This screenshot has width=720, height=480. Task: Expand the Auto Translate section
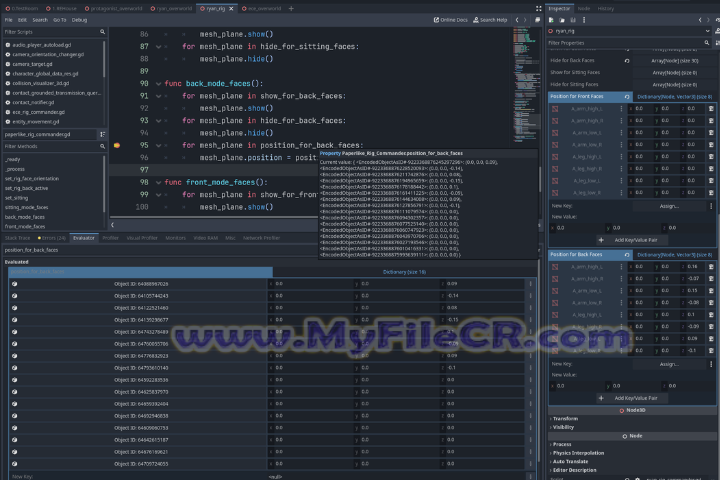pos(569,461)
